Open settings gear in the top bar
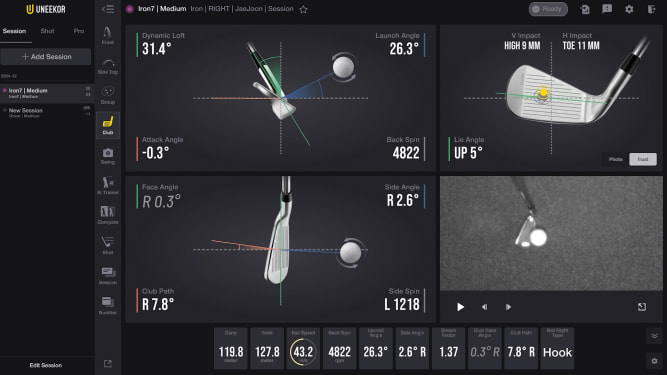The image size is (667, 375). tap(629, 9)
